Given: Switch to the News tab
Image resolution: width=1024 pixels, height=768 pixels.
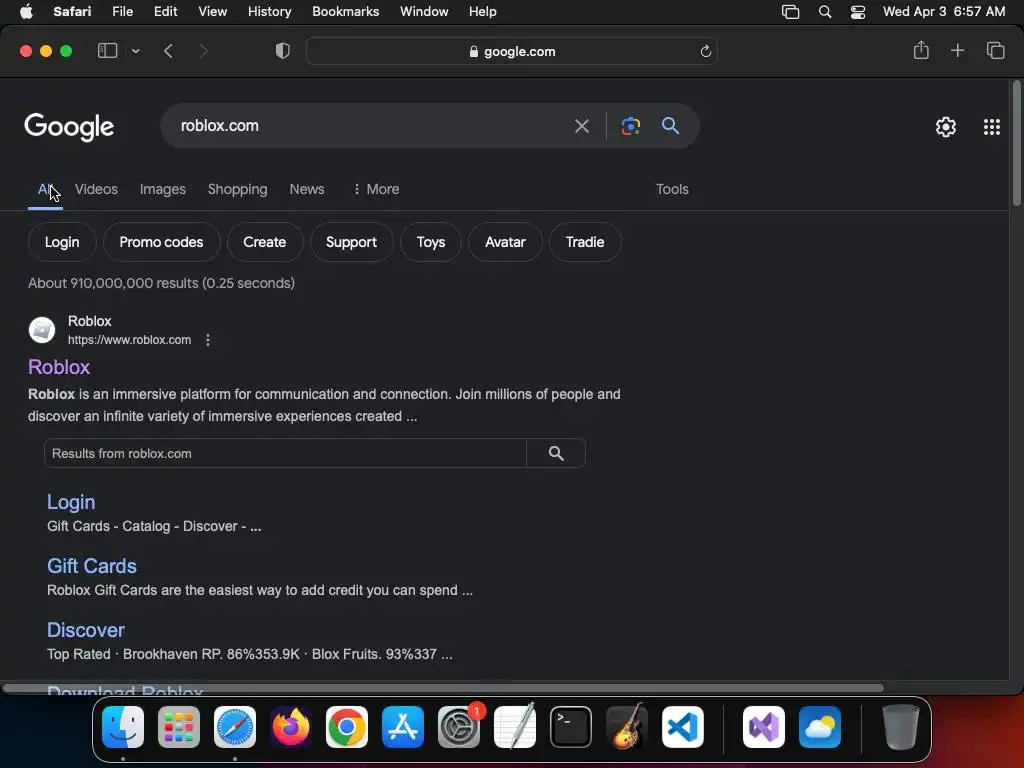Looking at the screenshot, I should pyautogui.click(x=307, y=189).
